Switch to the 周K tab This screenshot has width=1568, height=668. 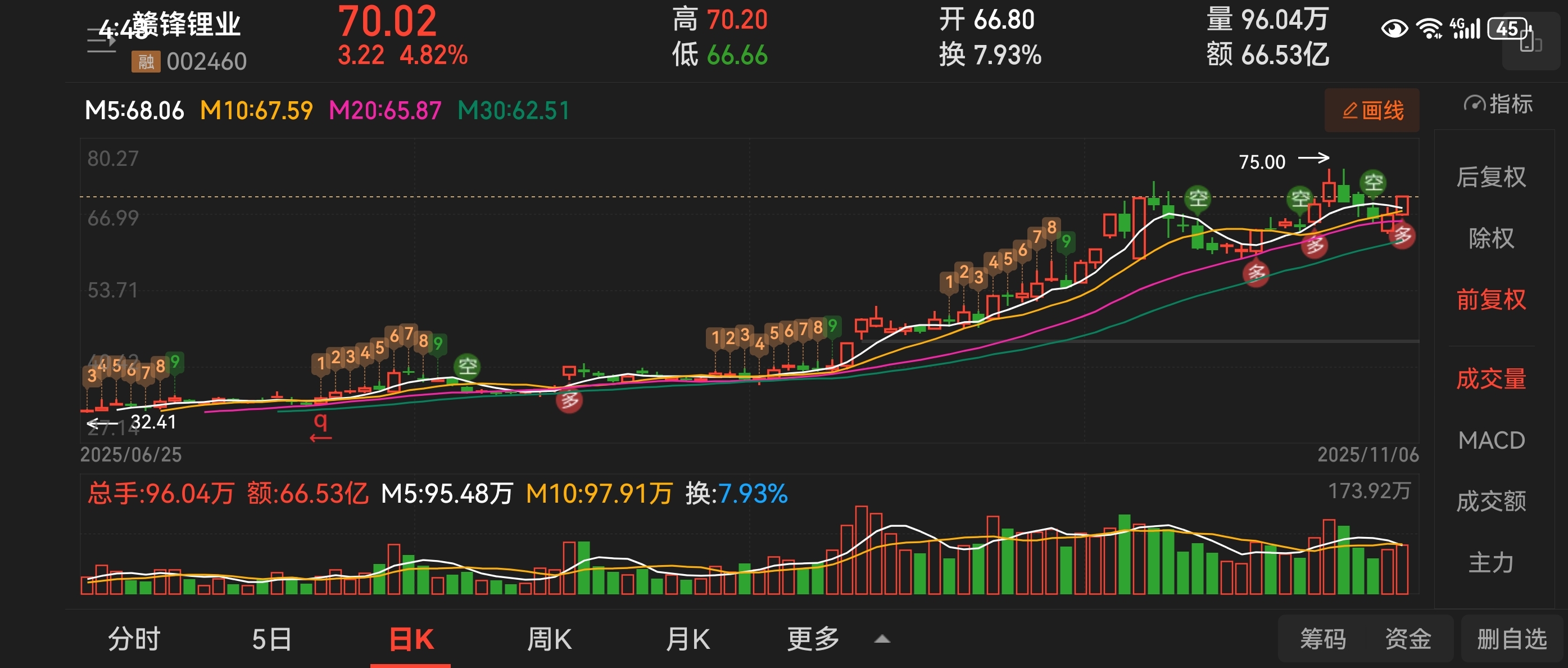click(x=549, y=639)
